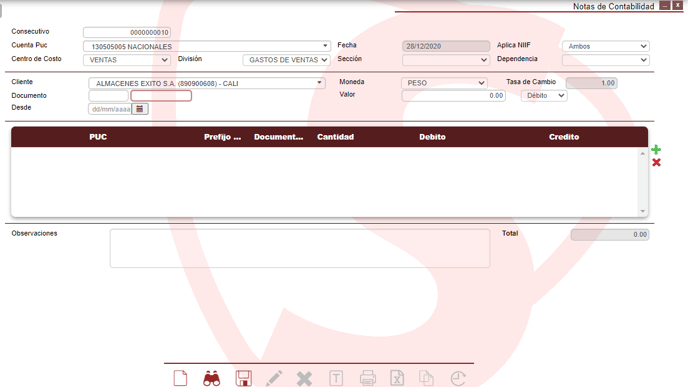This screenshot has height=387, width=688.
Task: Open the history clock icon
Action: point(458,378)
